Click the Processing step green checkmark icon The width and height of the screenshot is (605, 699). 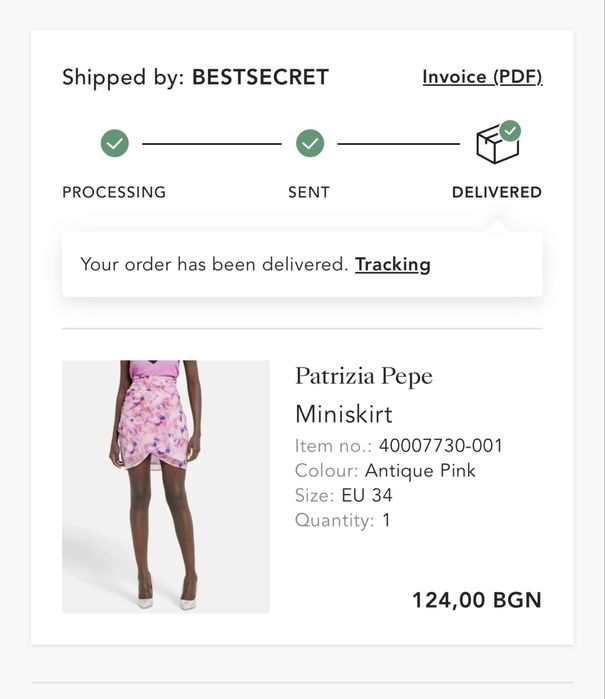115,144
